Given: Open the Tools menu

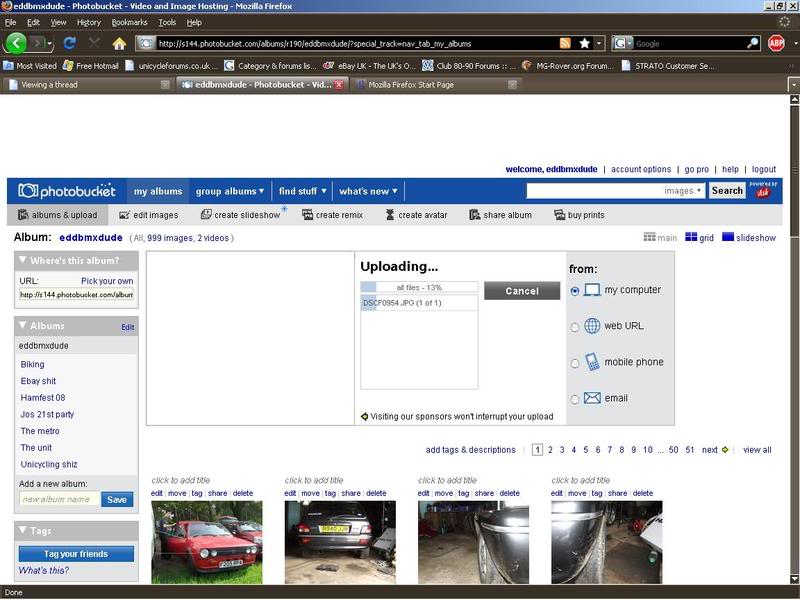Looking at the screenshot, I should tap(167, 22).
